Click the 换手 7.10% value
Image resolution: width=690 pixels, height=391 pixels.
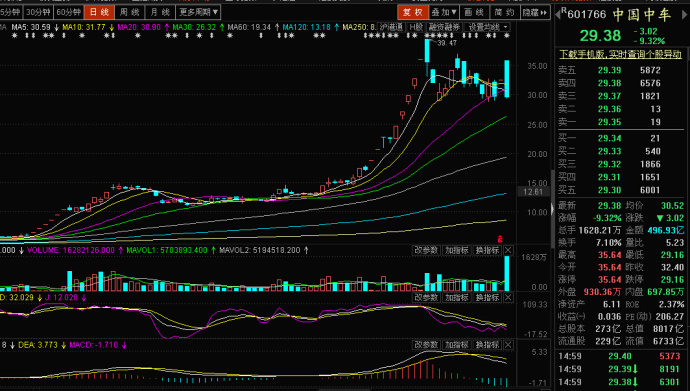609,243
